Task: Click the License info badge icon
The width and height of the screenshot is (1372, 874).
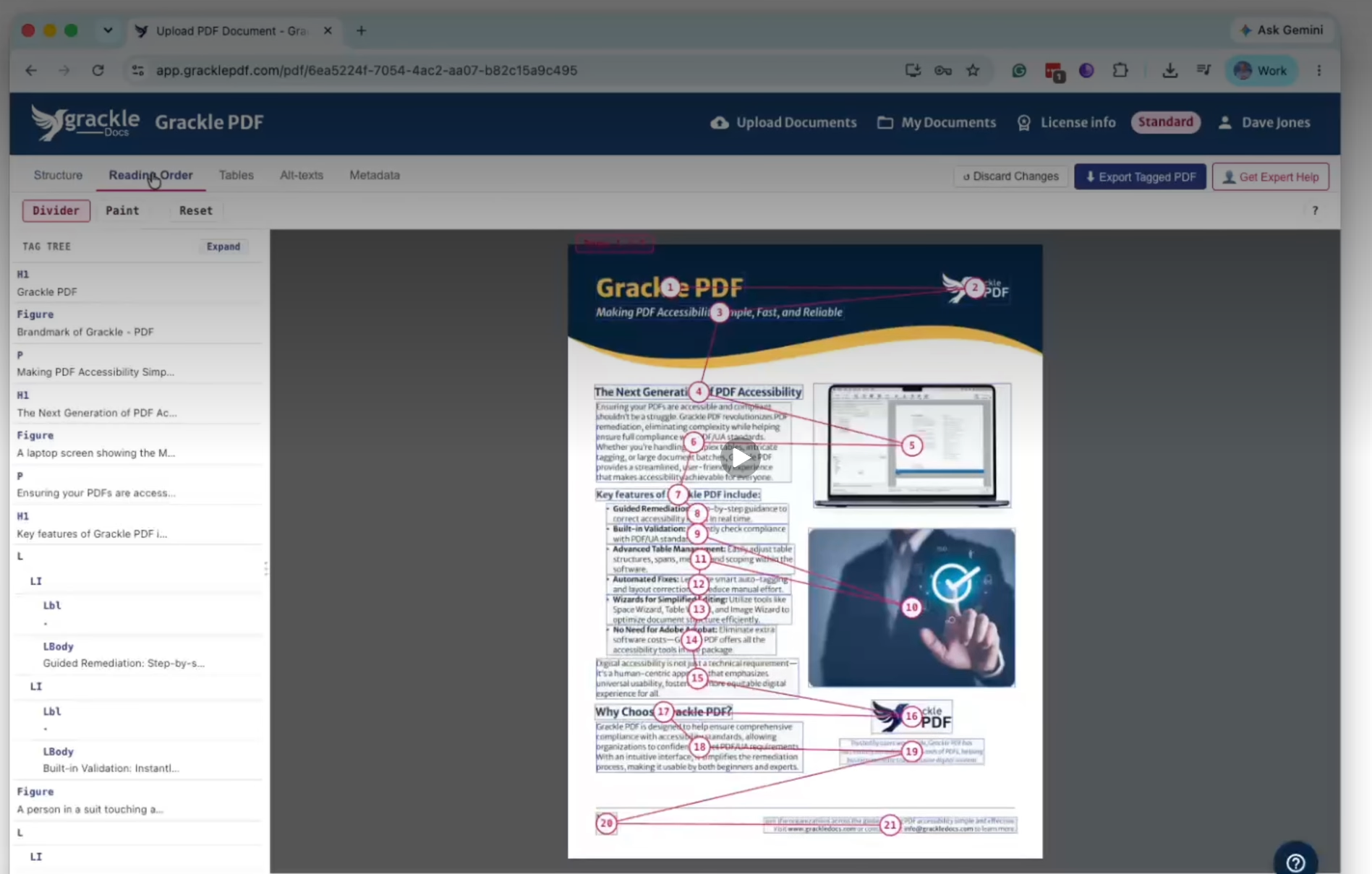Action: click(1024, 123)
